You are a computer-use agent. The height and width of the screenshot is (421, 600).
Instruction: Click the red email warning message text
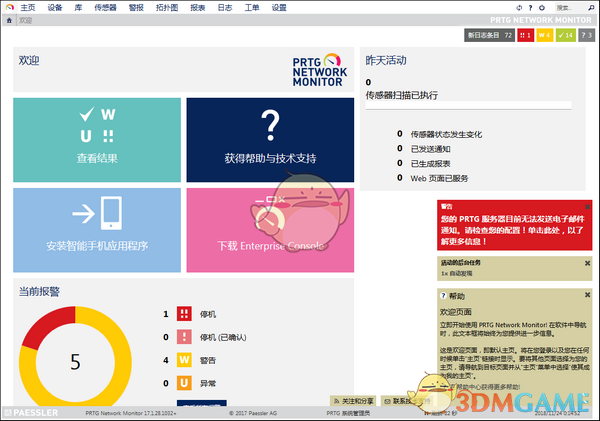[x=512, y=230]
